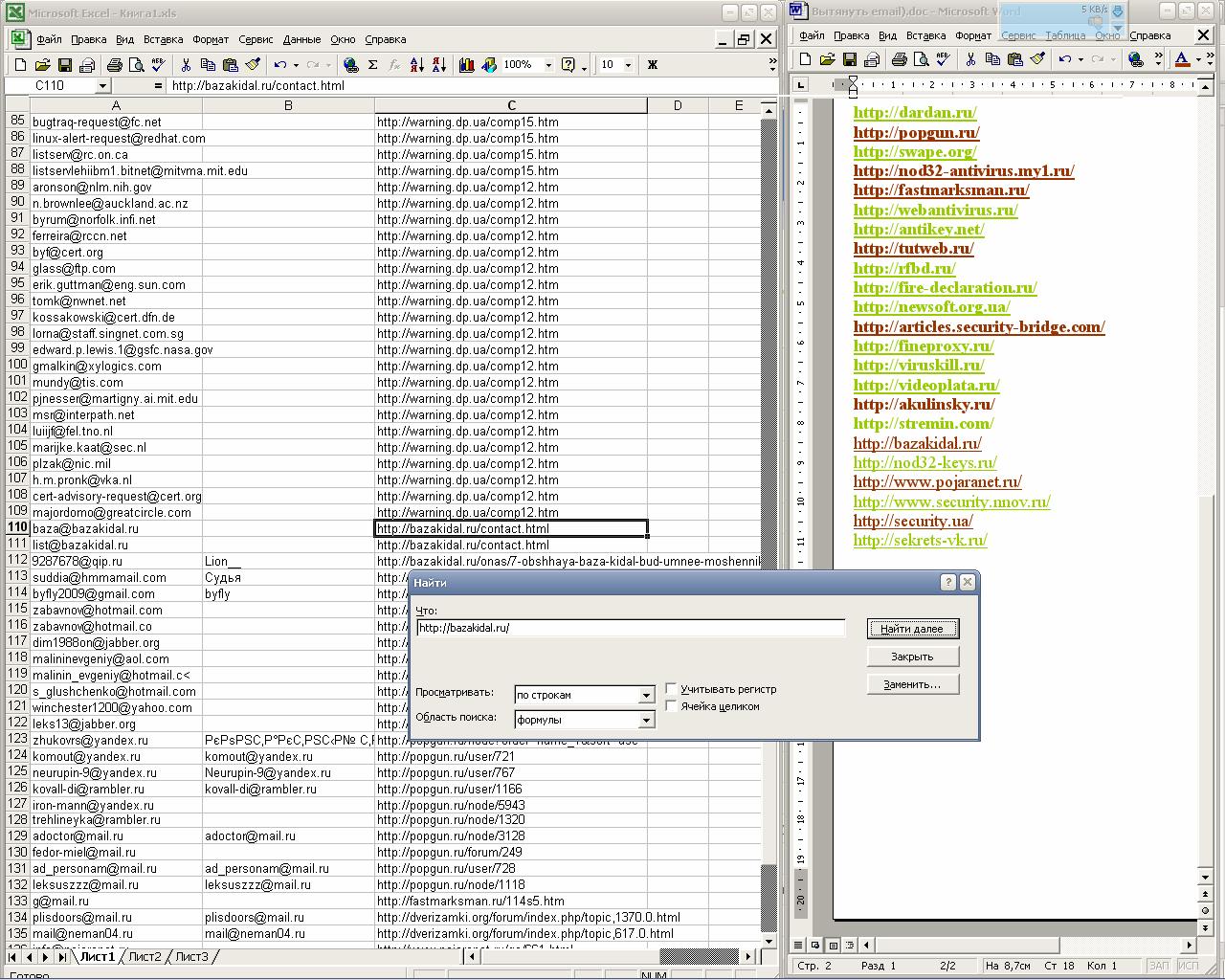Click the 'Что:' search text field
This screenshot has width=1225, height=980.
pos(631,628)
